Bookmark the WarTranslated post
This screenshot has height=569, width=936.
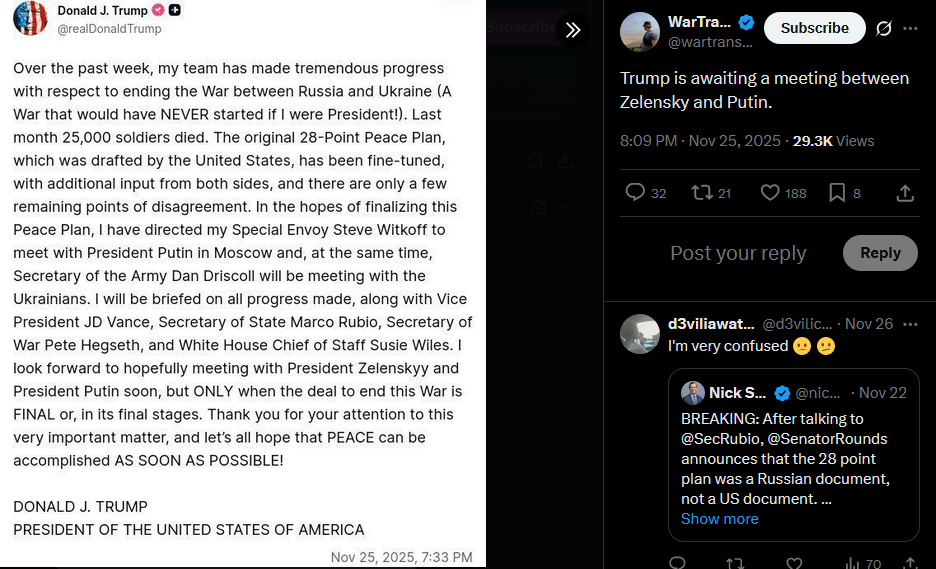click(x=837, y=192)
